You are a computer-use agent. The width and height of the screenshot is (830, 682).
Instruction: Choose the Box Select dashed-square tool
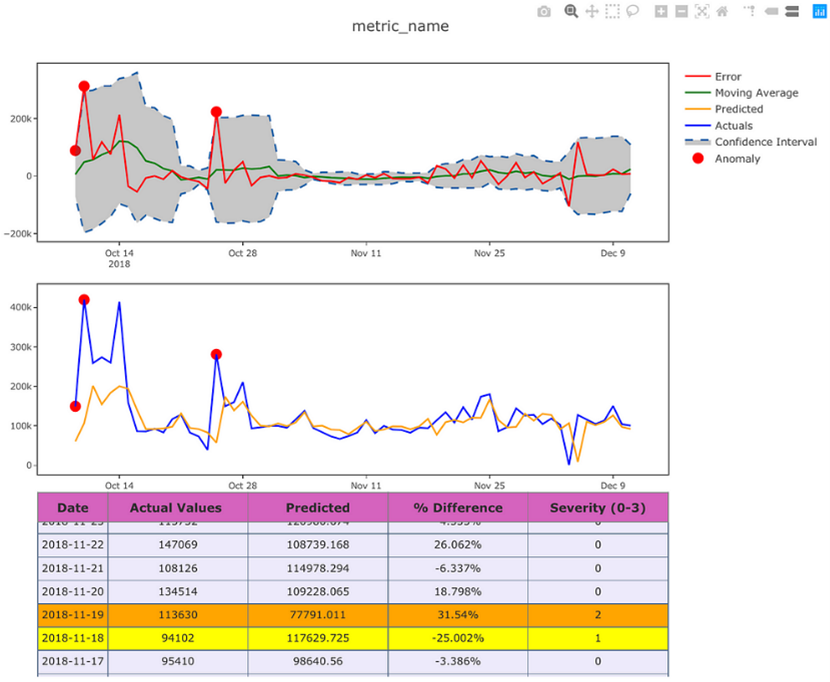[612, 12]
